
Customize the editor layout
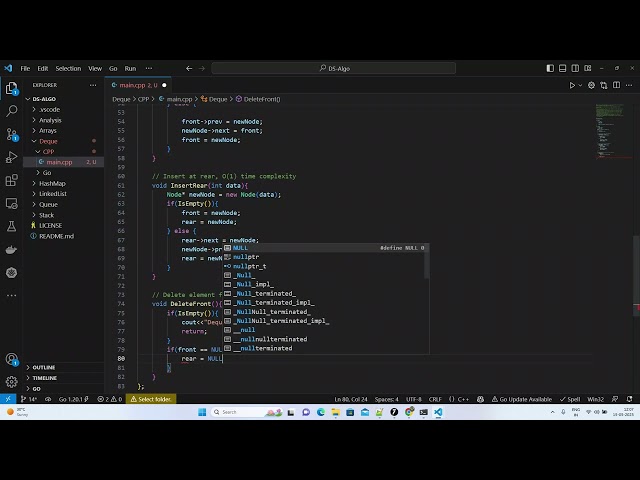click(x=588, y=68)
